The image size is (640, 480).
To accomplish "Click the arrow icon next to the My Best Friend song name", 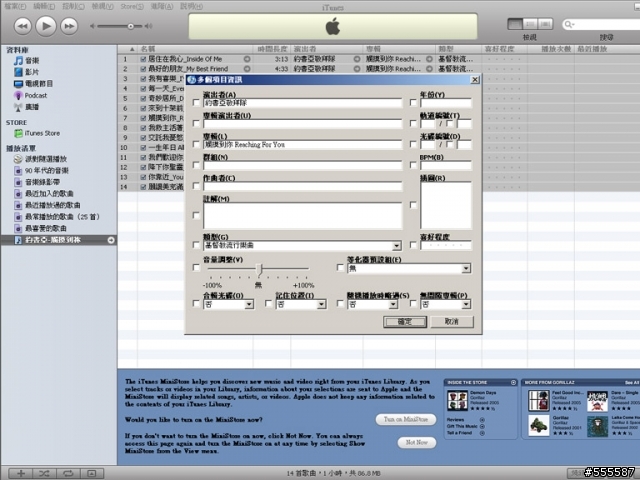I will coord(247,69).
